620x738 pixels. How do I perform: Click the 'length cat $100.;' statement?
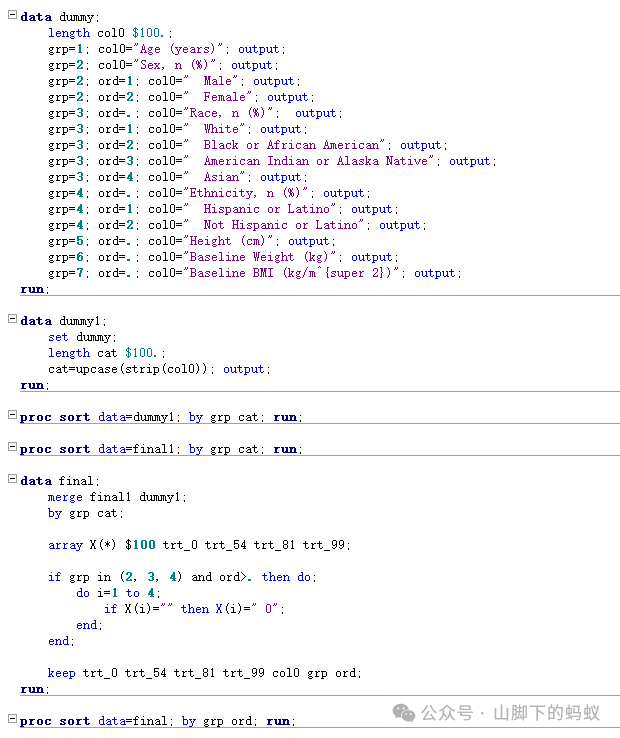click(x=106, y=353)
